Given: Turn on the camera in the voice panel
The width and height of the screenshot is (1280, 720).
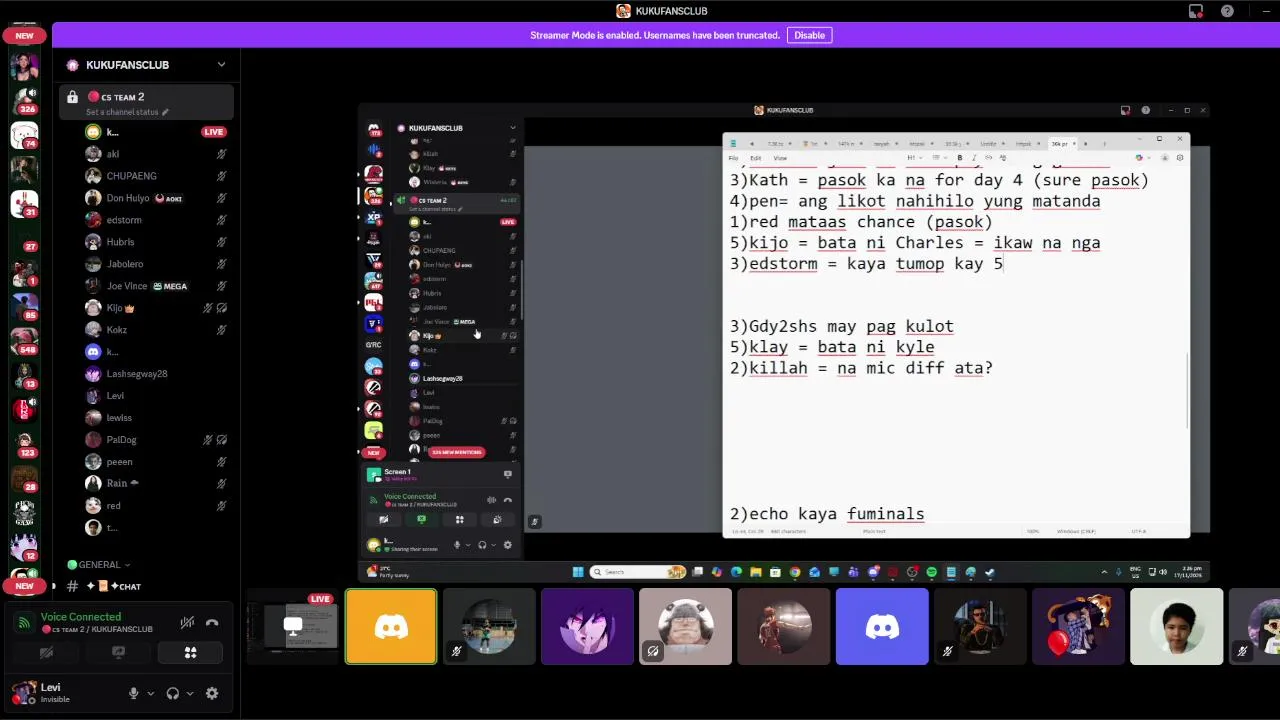Looking at the screenshot, I should [46, 653].
